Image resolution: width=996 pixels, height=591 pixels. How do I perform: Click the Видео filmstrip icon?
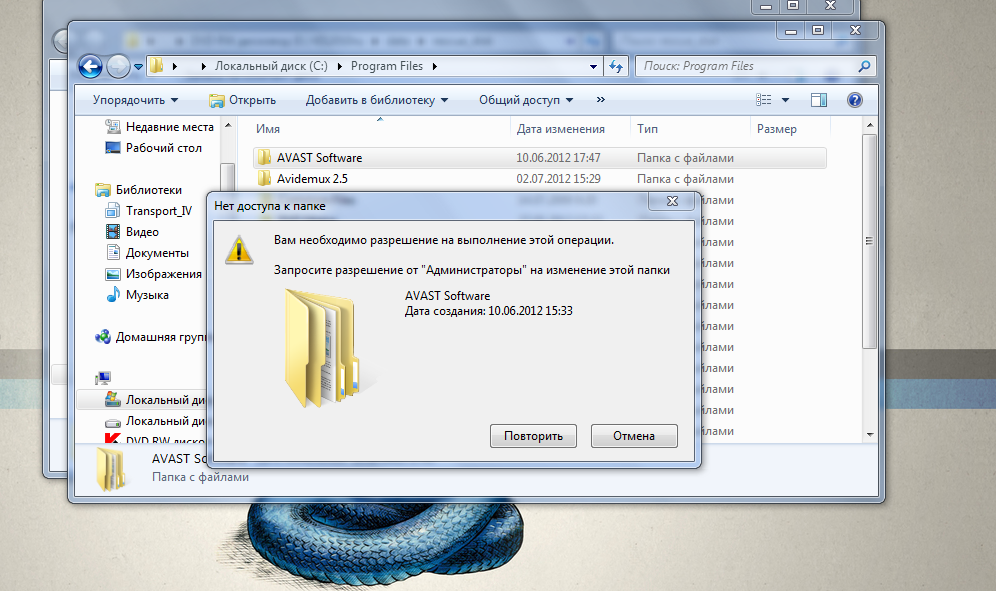click(112, 231)
